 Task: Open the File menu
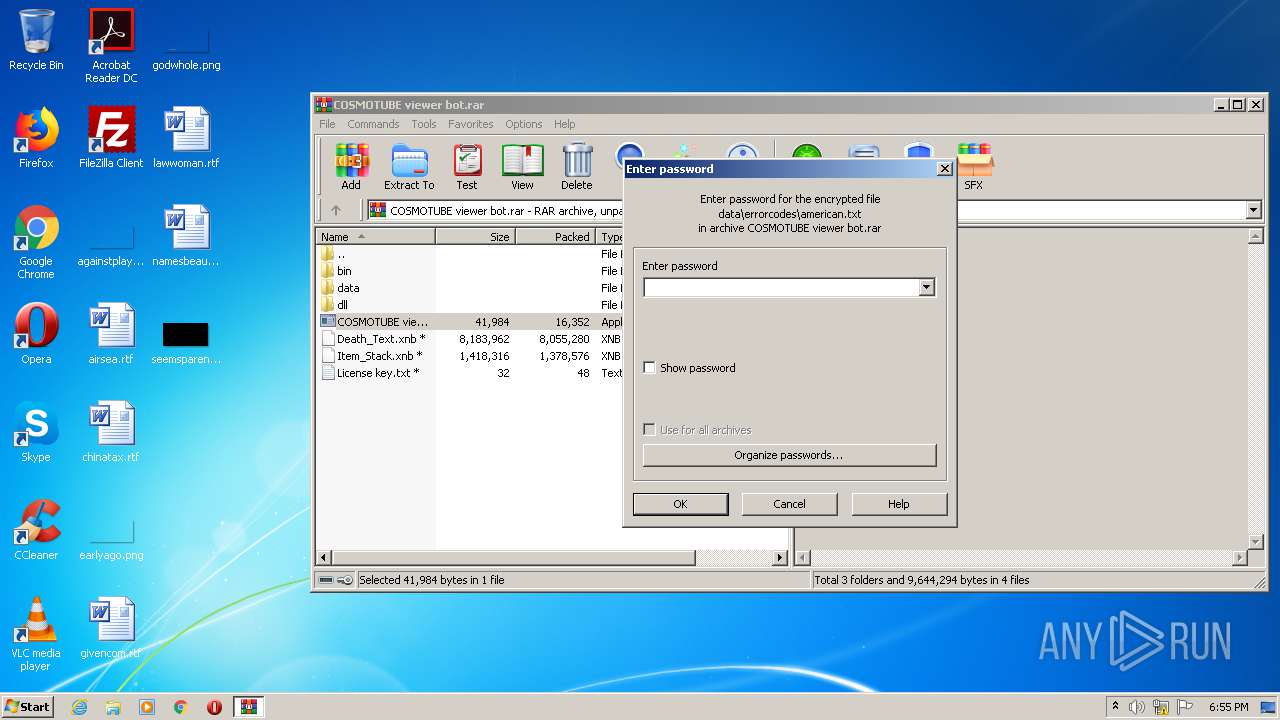click(327, 124)
